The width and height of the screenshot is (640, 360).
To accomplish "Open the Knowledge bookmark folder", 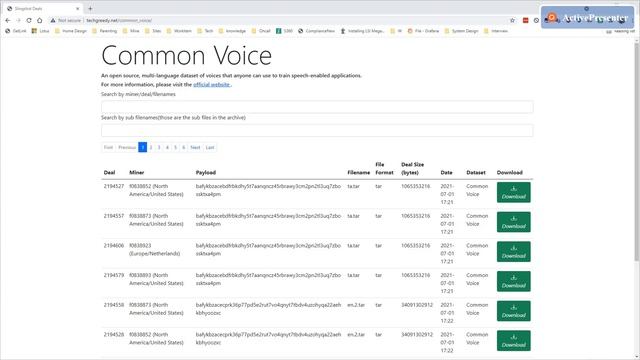I will tap(232, 31).
